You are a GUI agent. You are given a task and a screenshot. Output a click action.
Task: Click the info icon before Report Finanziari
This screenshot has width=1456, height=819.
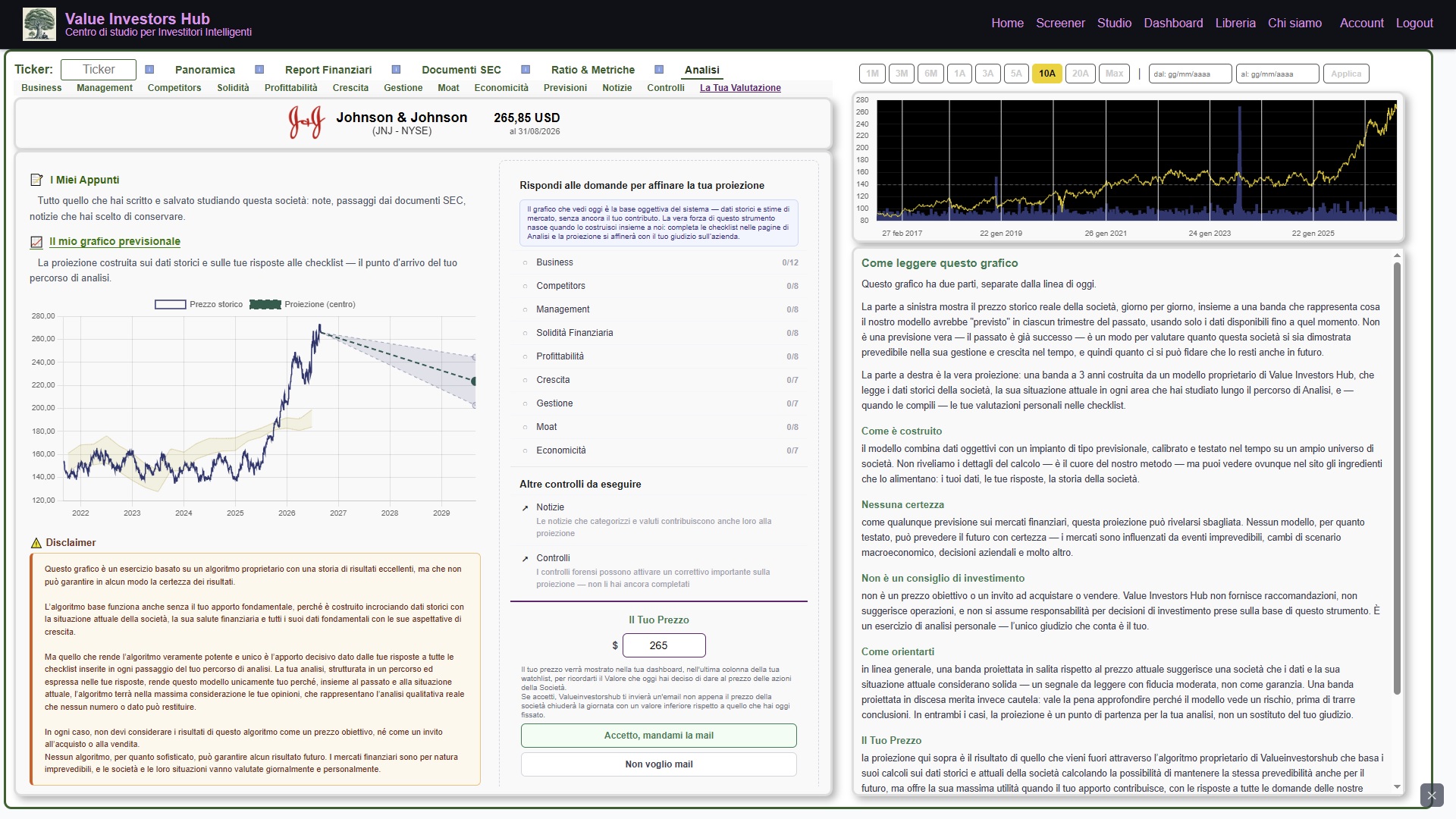(x=259, y=70)
